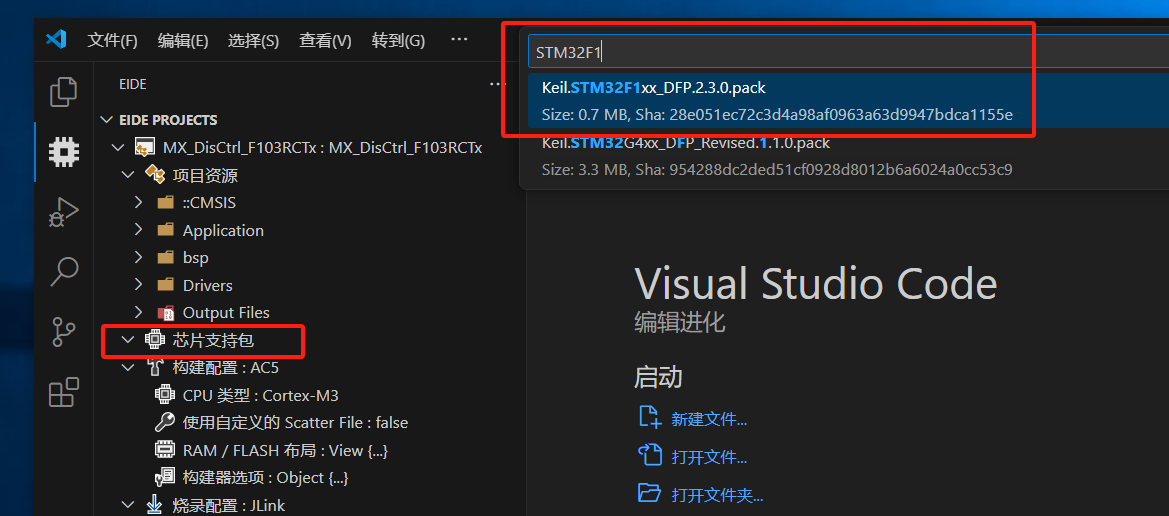Viewport: 1169px width, 516px height.
Task: Click the 芯片支持包 chip icon
Action: [x=154, y=340]
